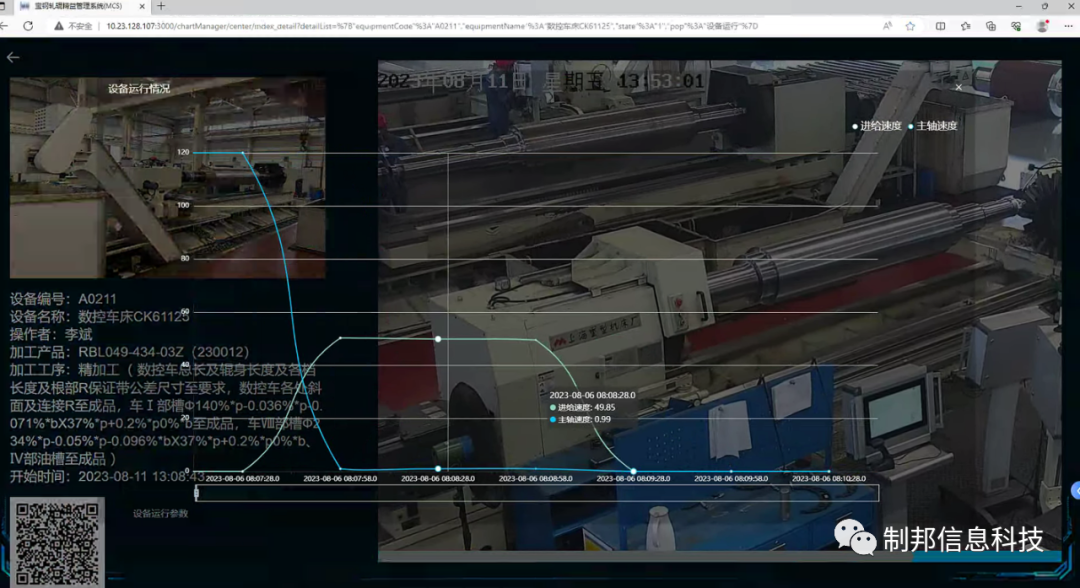
Task: Select the MCS system browser tab
Action: click(x=80, y=6)
